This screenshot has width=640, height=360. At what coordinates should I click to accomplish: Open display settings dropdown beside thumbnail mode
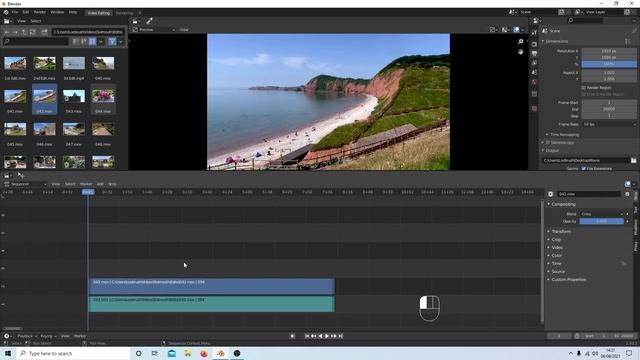click(x=101, y=41)
